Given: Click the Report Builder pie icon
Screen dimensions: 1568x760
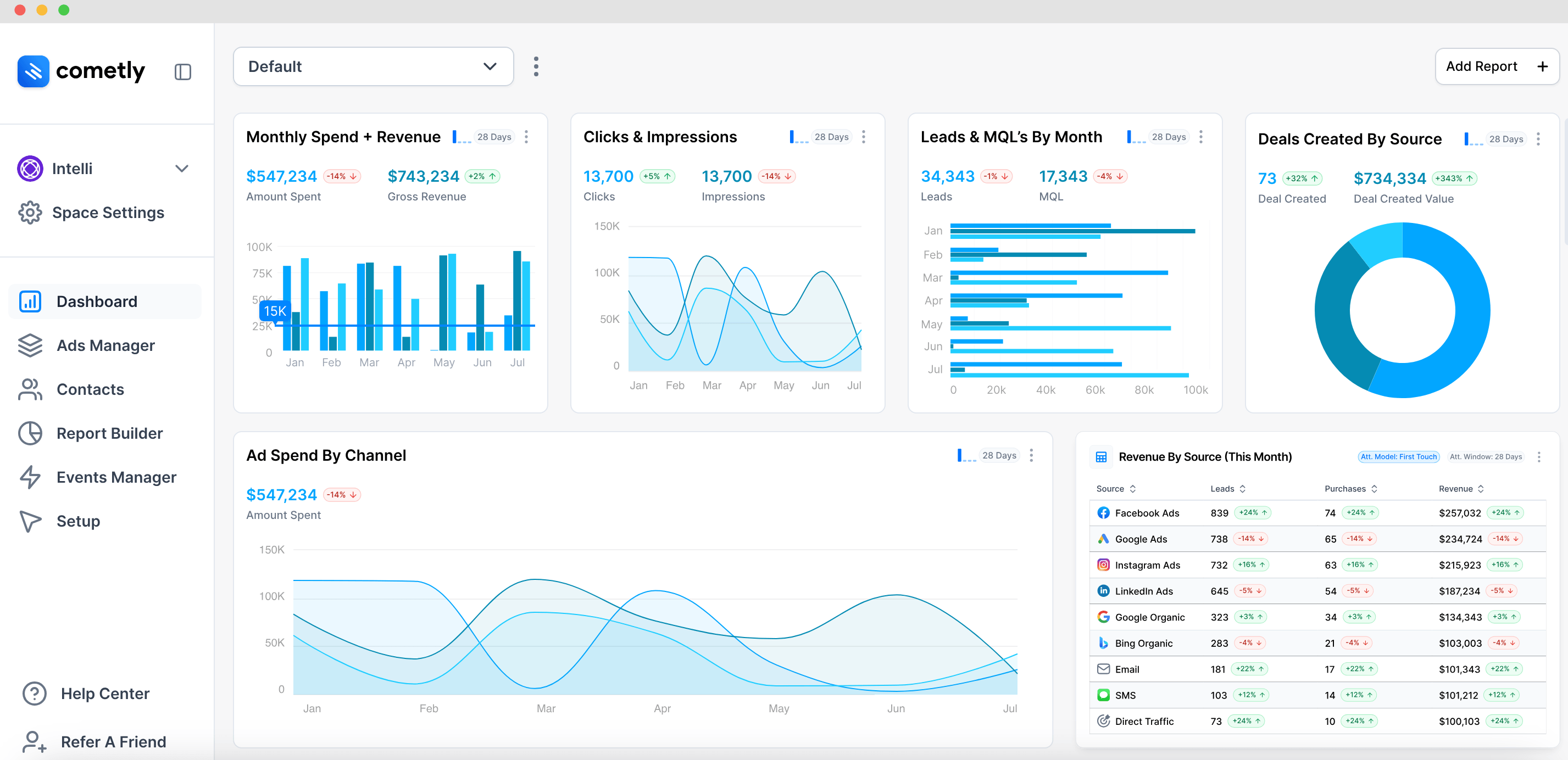Looking at the screenshot, I should (x=30, y=433).
